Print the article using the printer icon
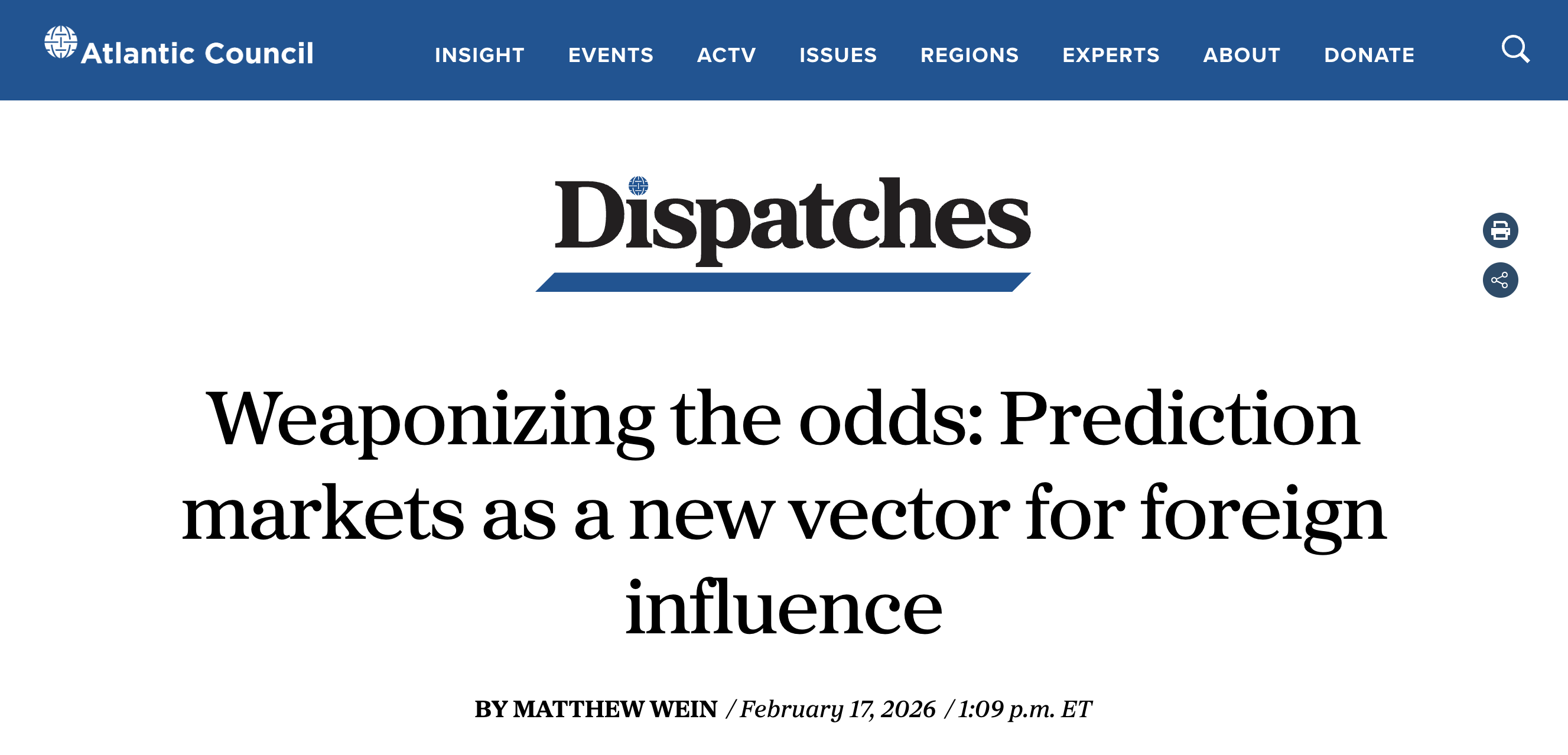The image size is (1568, 755). [x=1500, y=230]
